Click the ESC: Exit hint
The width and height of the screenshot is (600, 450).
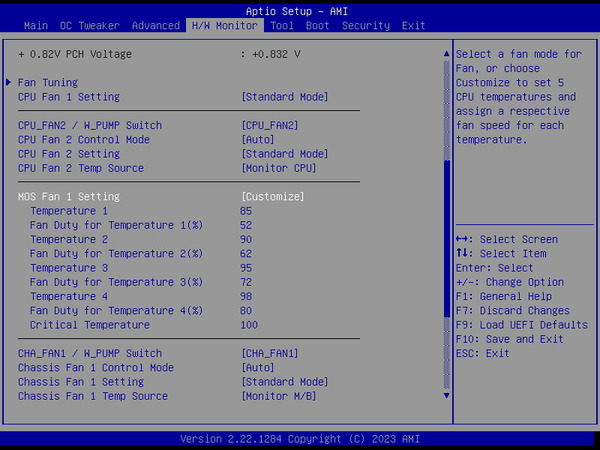pos(482,353)
